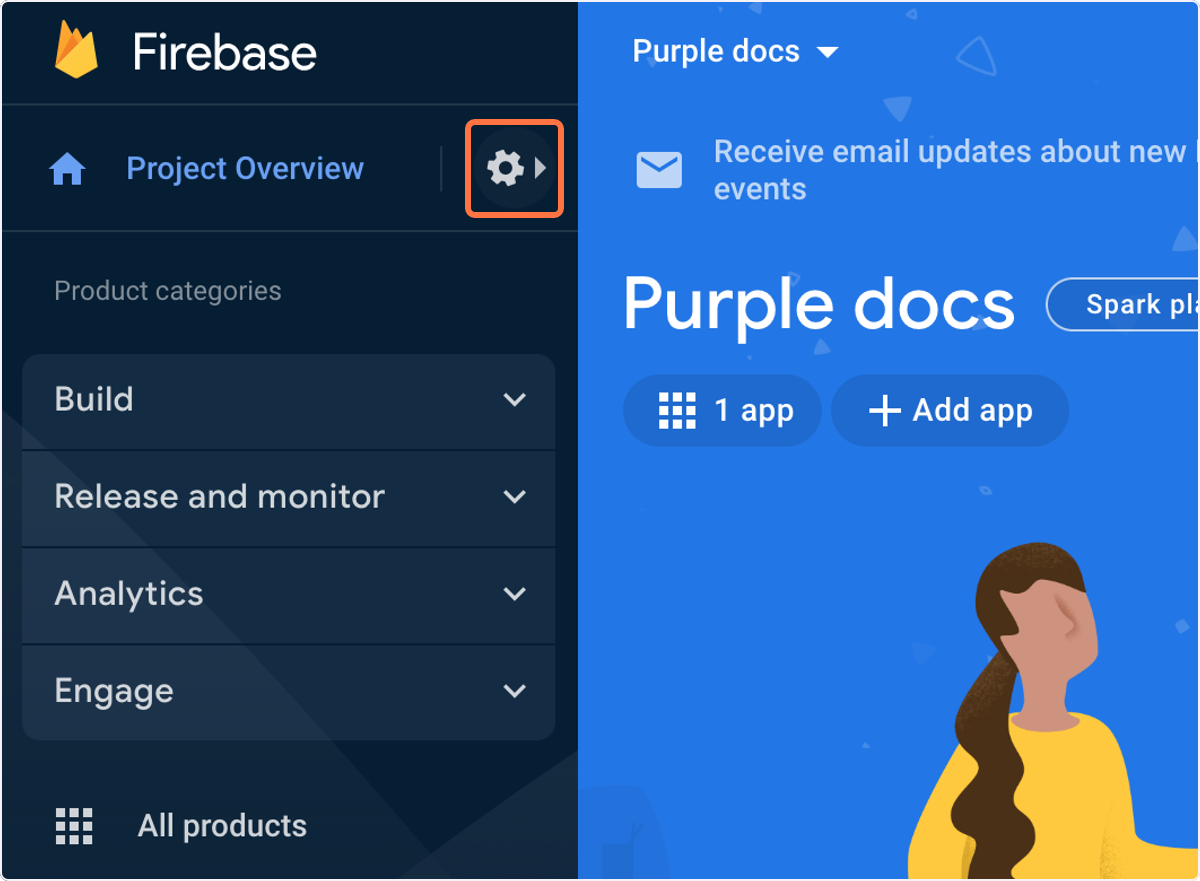This screenshot has height=881, width=1200.
Task: Click the large Purple docs heading
Action: [819, 305]
